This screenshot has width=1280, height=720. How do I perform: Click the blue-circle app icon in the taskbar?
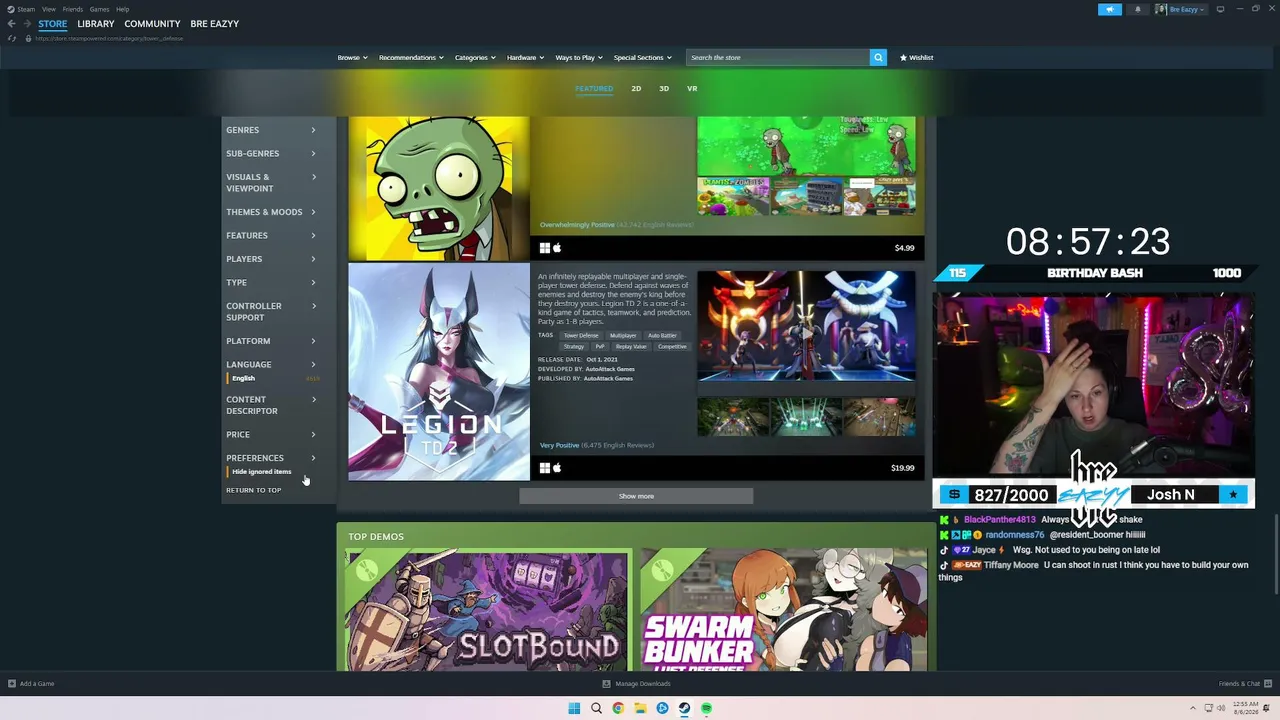coord(662,708)
